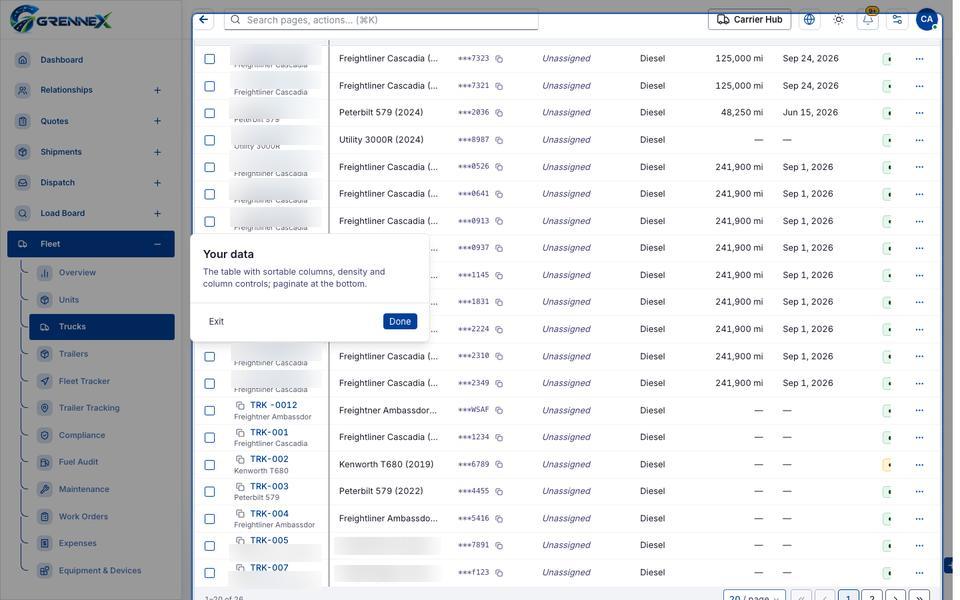Copy the VIN ending 2036
This screenshot has height=600, width=960.
[x=499, y=113]
